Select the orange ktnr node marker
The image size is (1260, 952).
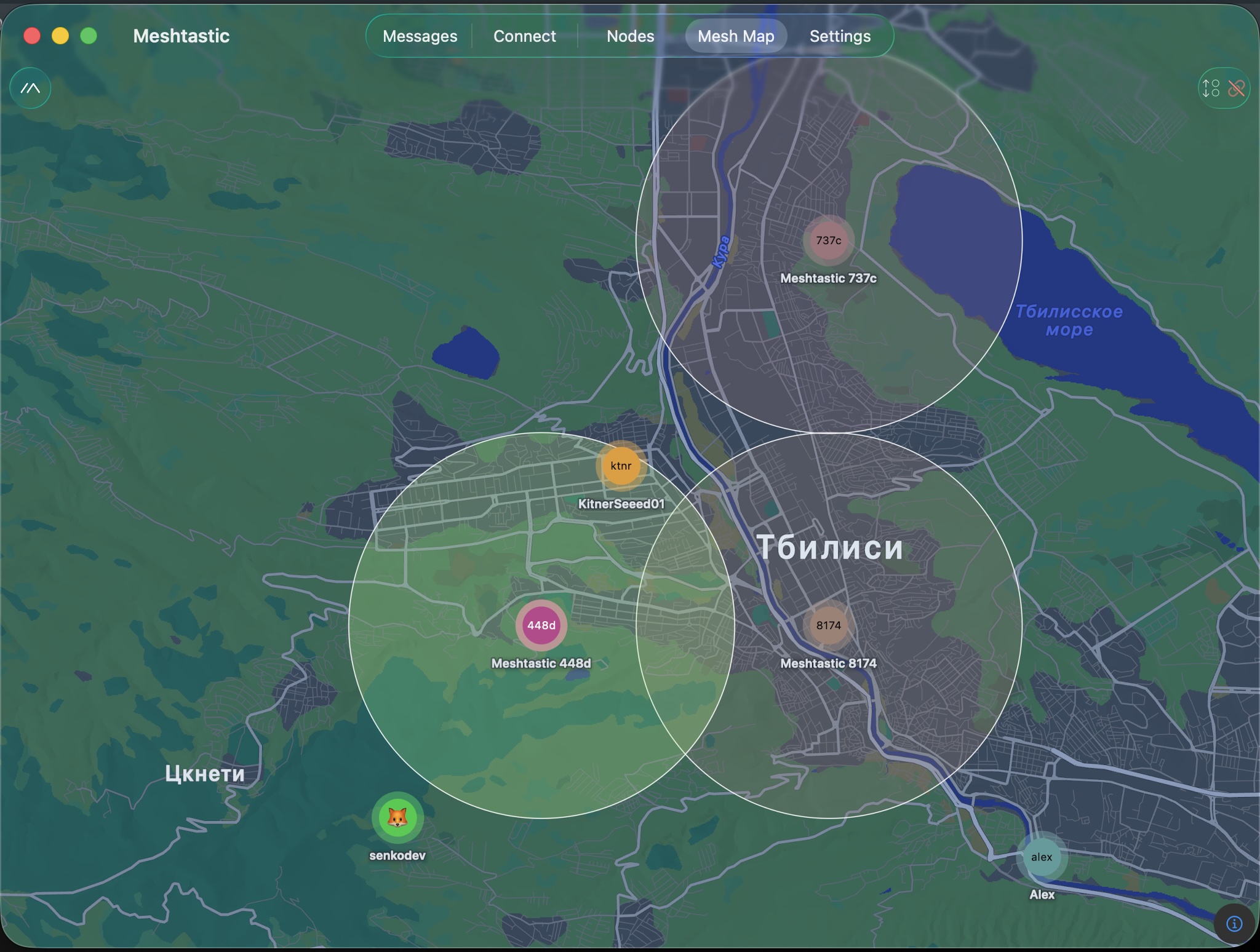pos(621,466)
